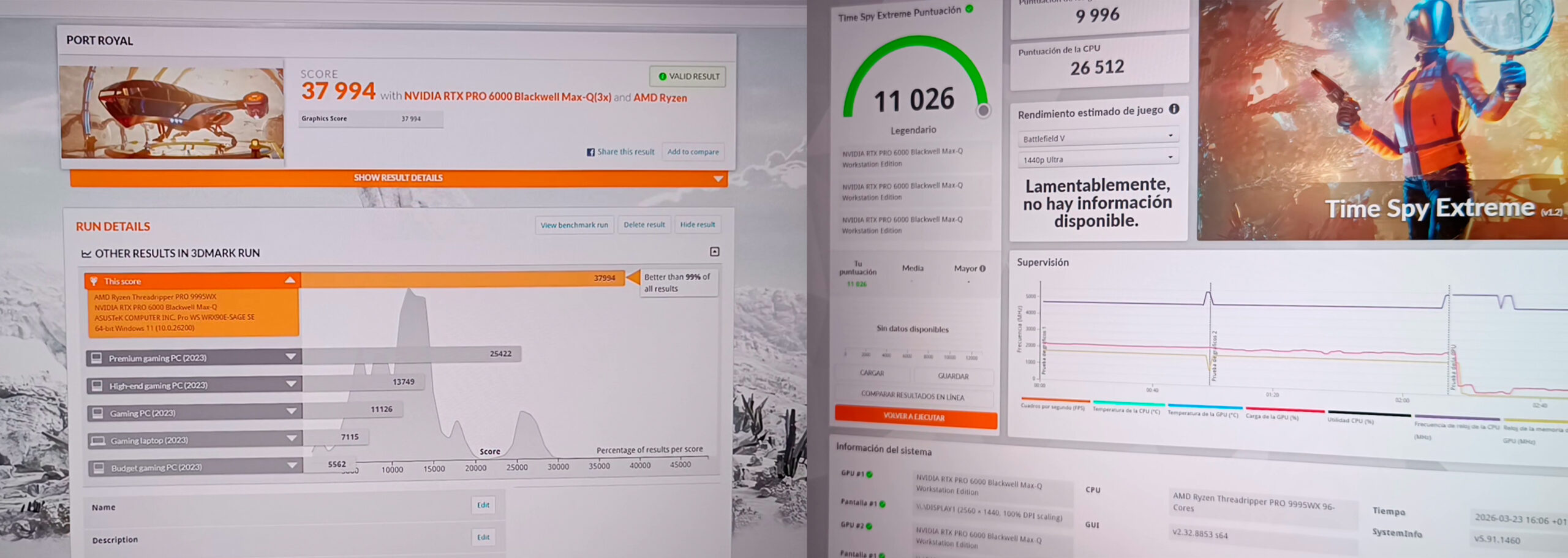Expand Show Result Details arrow
Screen dimensions: 1568x558
tap(718, 179)
